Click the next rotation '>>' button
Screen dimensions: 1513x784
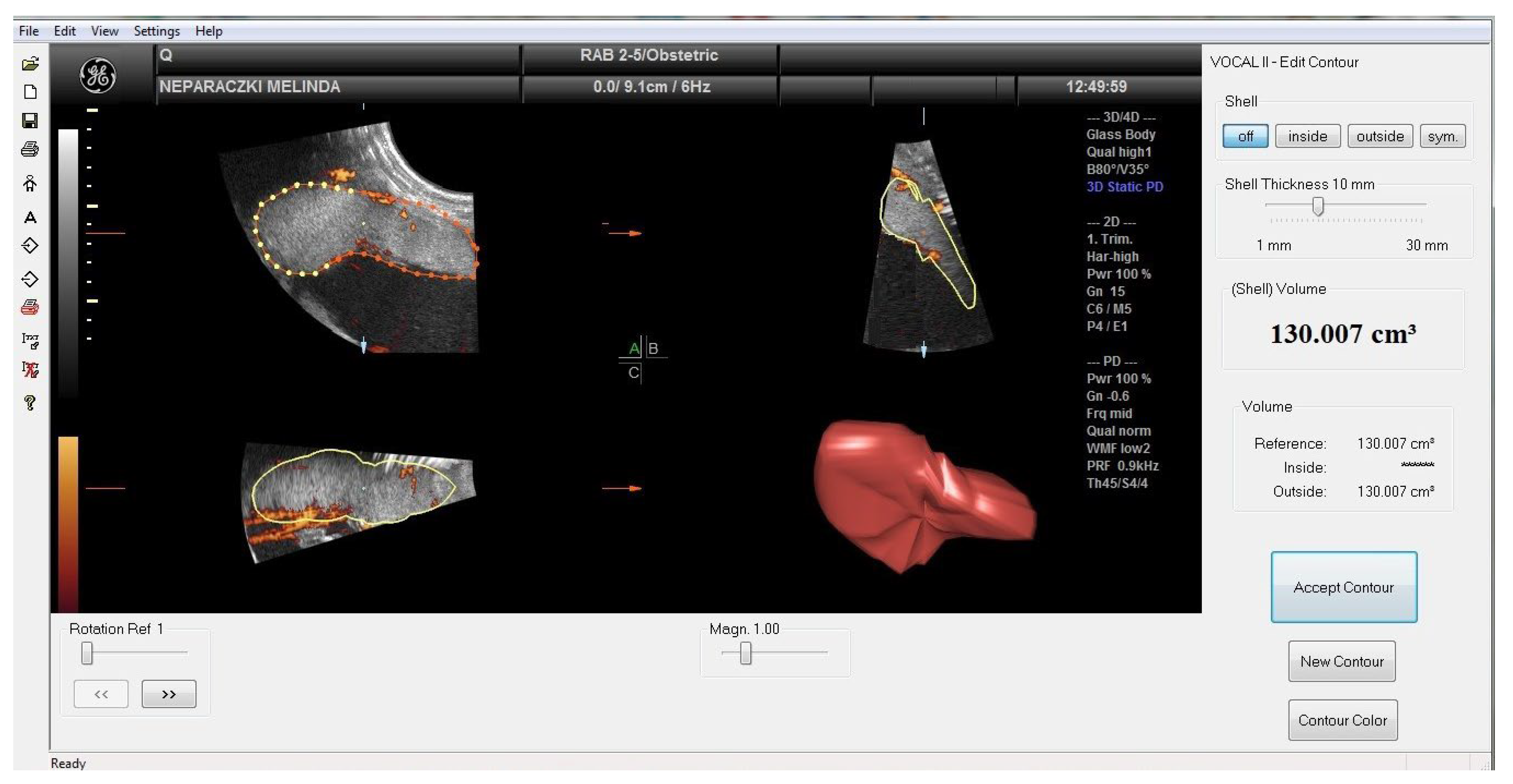pos(168,694)
